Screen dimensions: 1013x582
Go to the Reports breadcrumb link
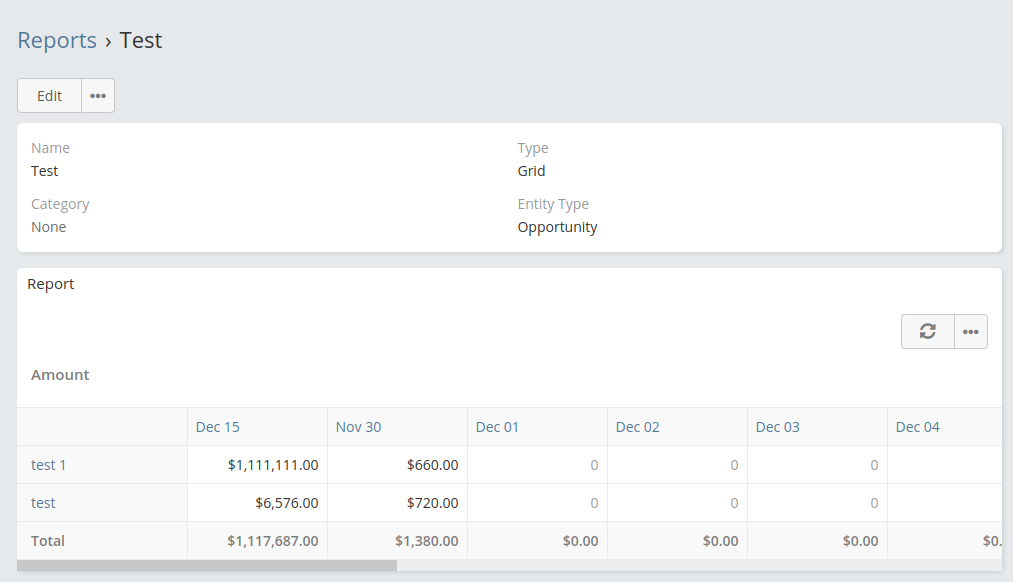coord(57,41)
